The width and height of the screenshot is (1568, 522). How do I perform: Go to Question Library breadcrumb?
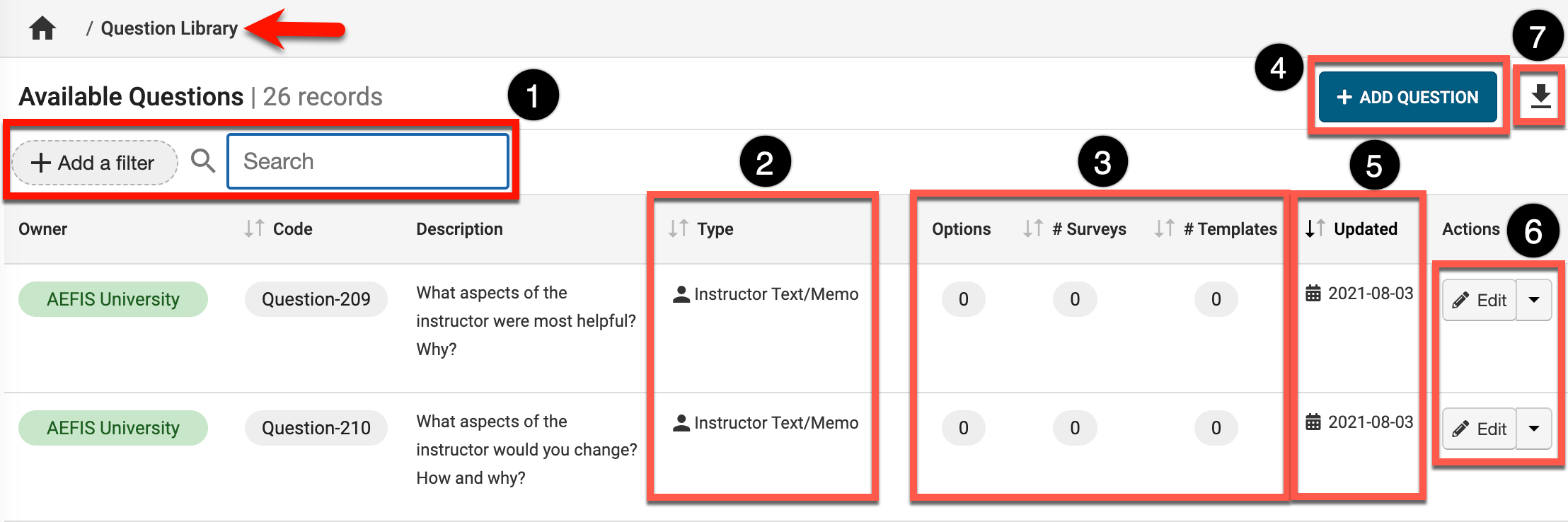[x=169, y=28]
